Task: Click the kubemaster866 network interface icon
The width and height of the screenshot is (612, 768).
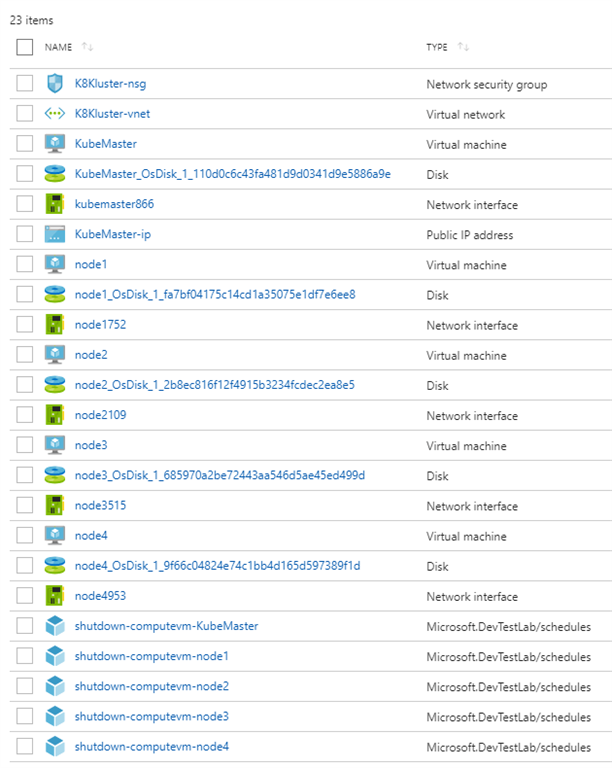Action: coord(55,204)
